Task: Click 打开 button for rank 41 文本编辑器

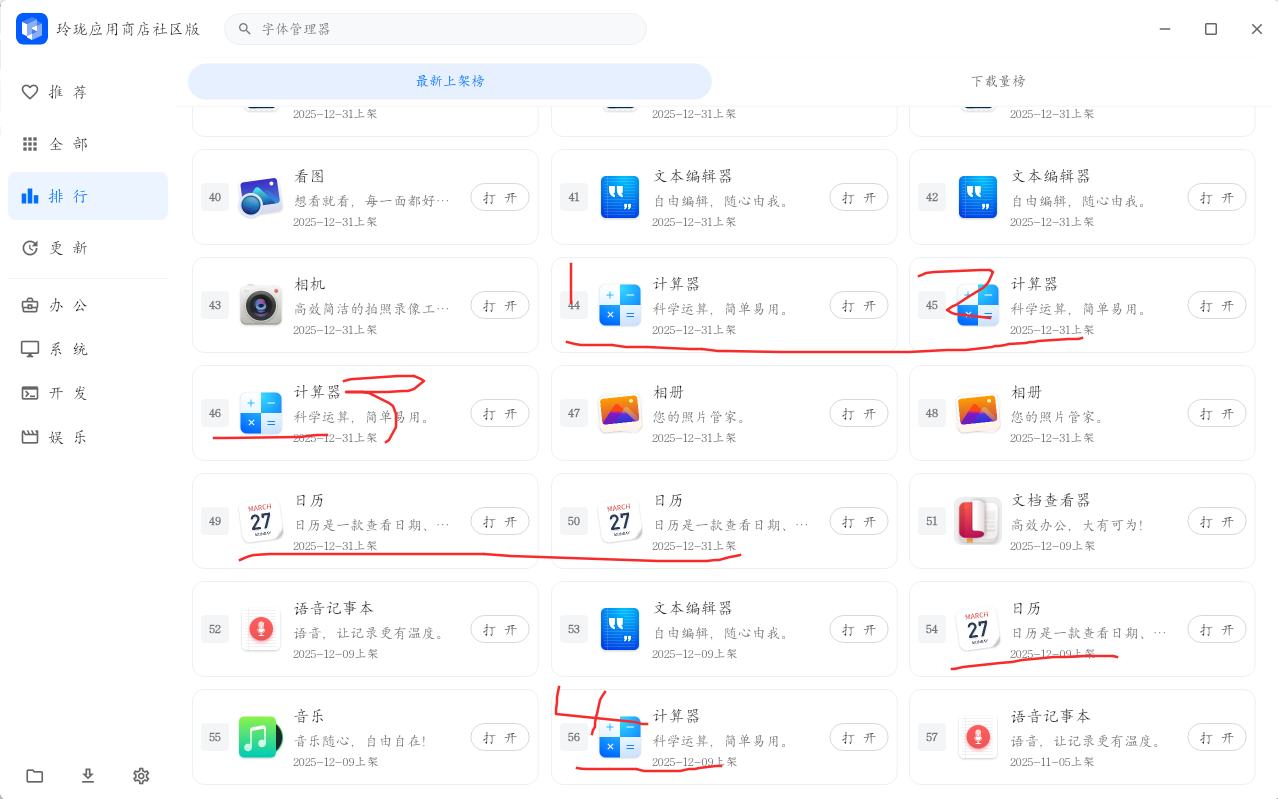Action: pyautogui.click(x=859, y=197)
